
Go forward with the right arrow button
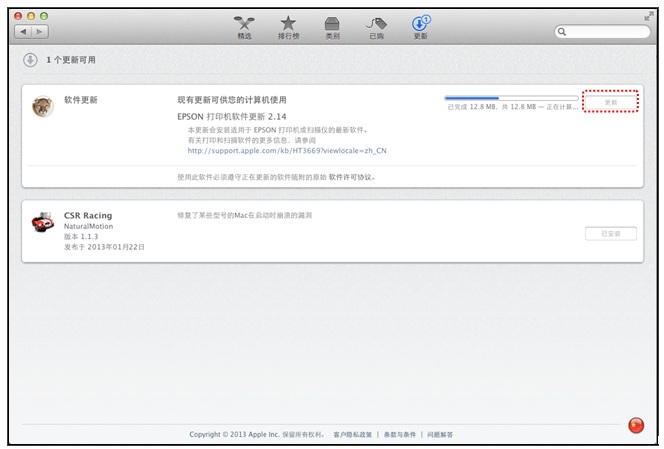tap(40, 31)
